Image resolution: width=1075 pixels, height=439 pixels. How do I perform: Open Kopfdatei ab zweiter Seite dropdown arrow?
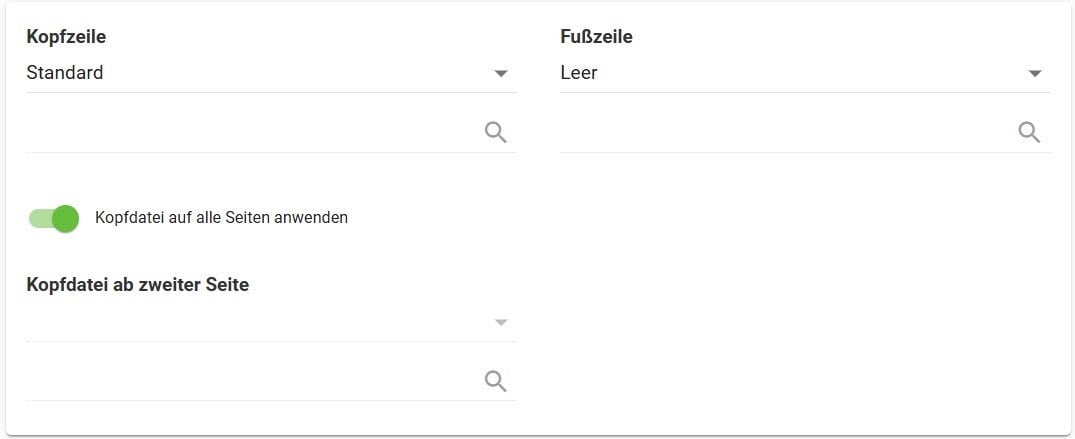(501, 322)
